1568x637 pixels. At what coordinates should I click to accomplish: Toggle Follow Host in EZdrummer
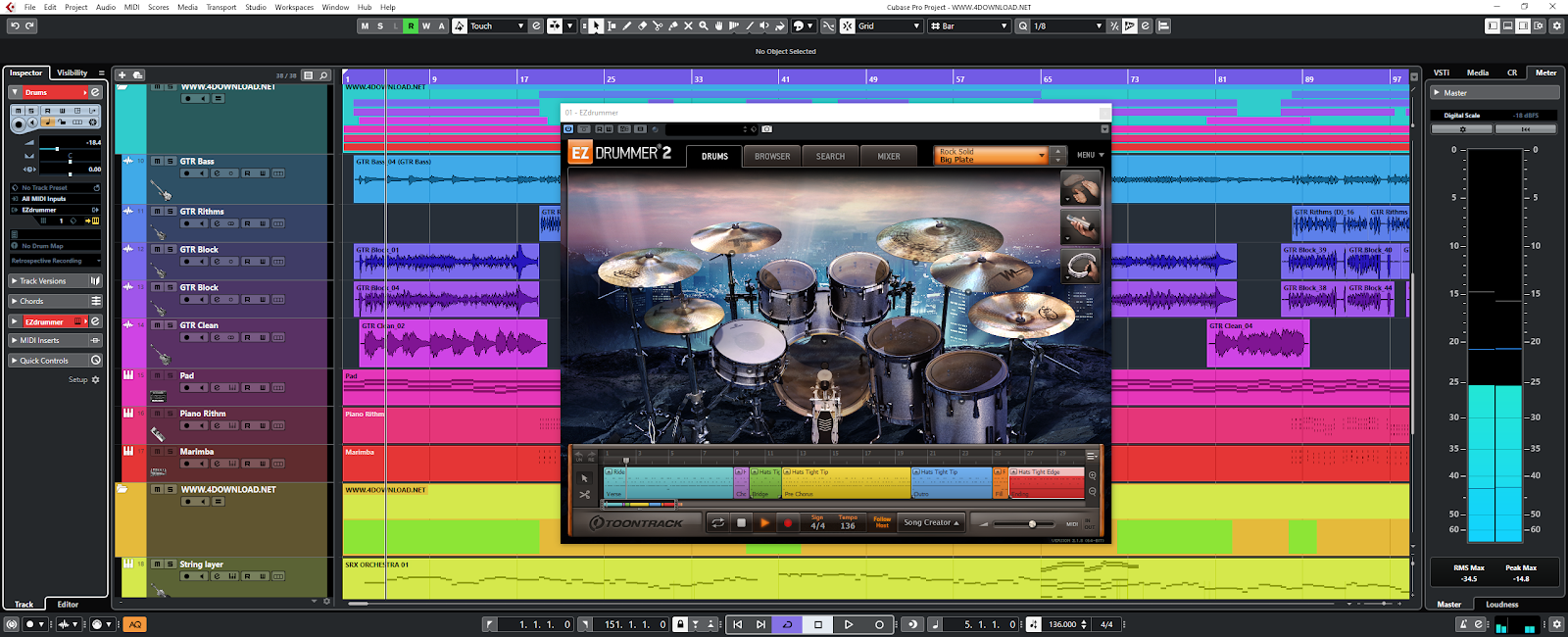coord(882,522)
